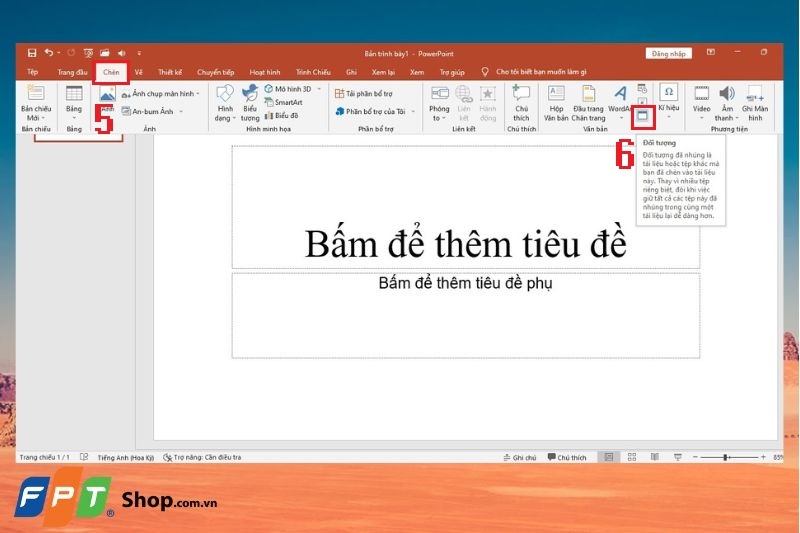Image resolution: width=800 pixels, height=533 pixels.
Task: Insert a SmartArt graphic
Action: (284, 103)
